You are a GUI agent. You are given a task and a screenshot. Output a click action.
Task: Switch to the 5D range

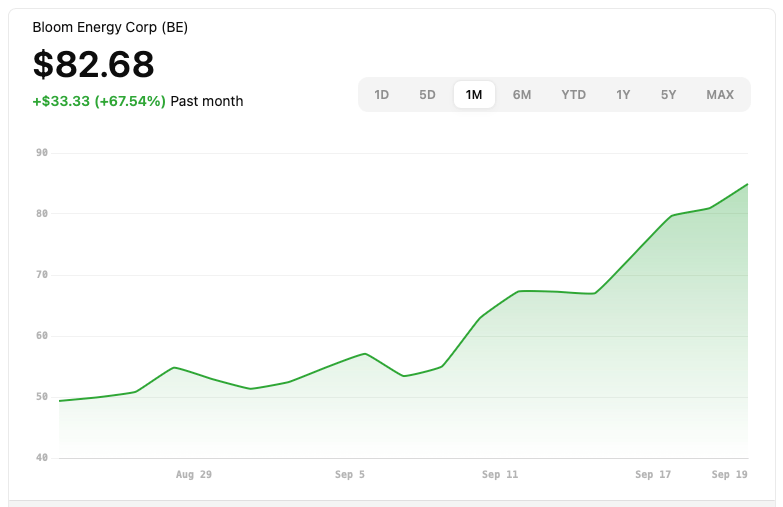427,94
